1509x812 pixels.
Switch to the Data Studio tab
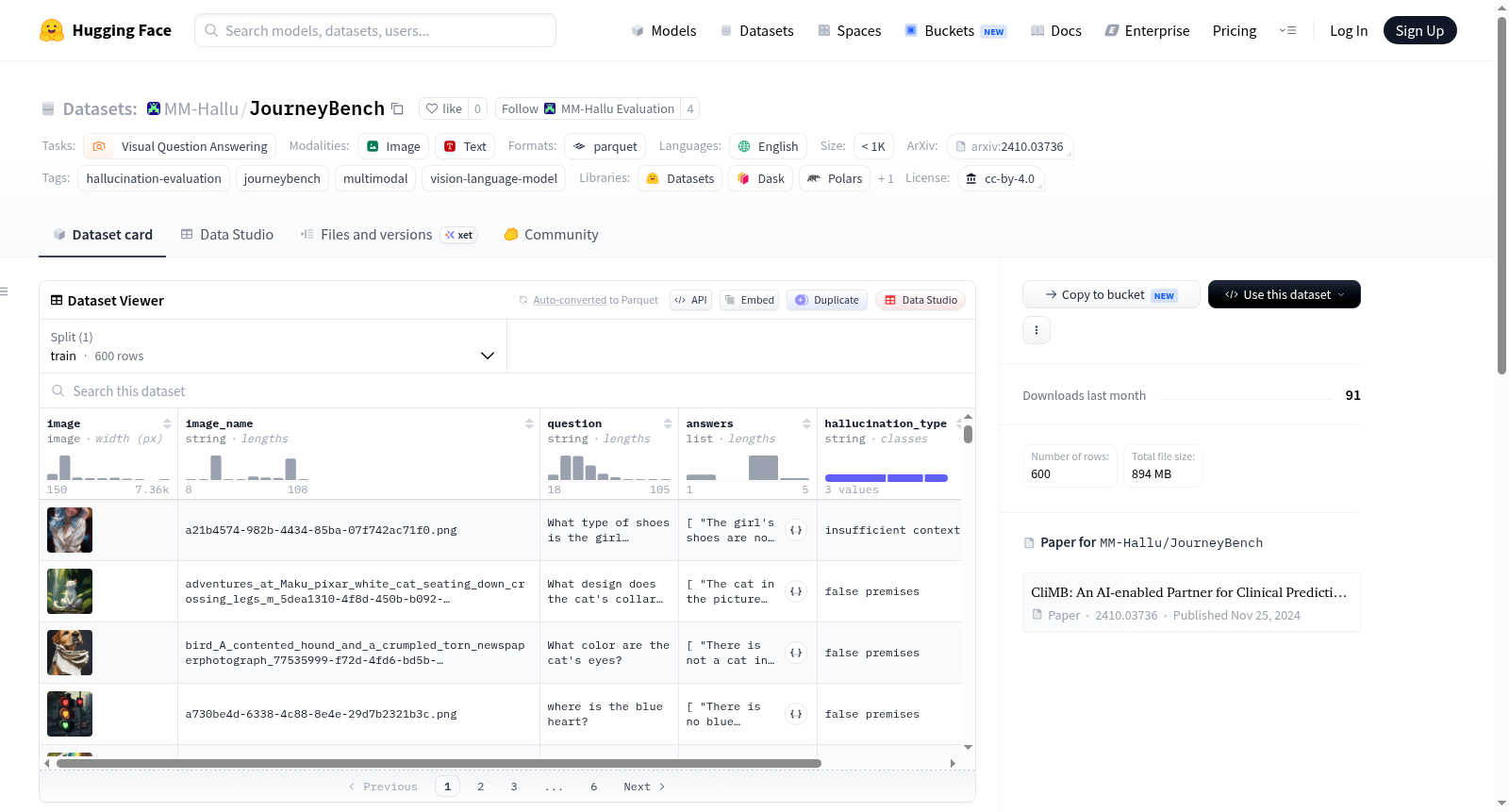coord(226,234)
